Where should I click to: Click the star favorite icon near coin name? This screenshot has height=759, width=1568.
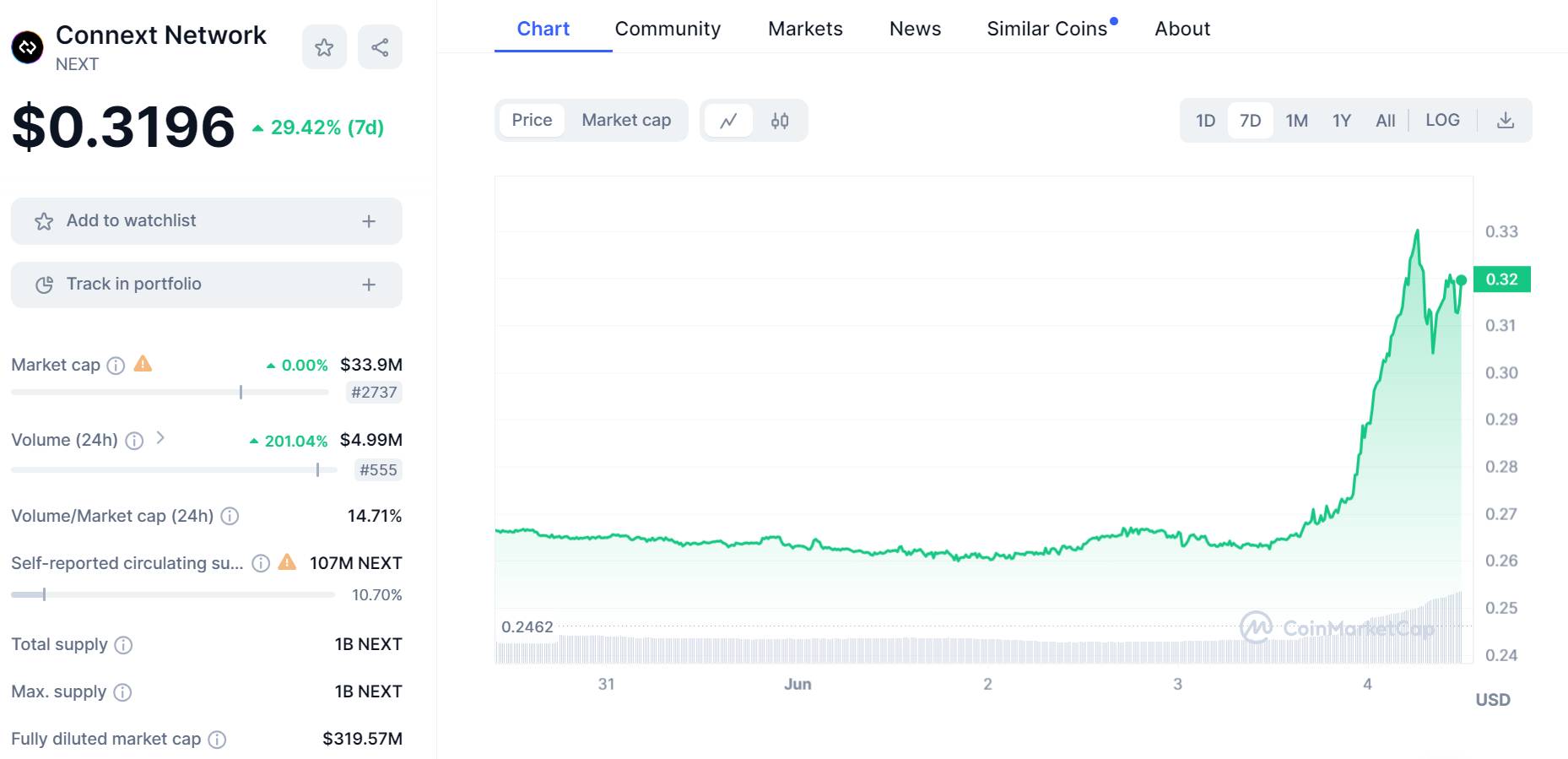(324, 47)
